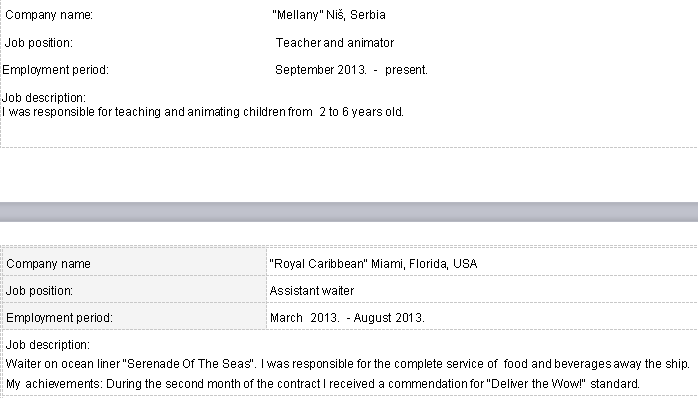The width and height of the screenshot is (698, 398).
Task: Click the Company name cell in table
Action: click(x=134, y=263)
